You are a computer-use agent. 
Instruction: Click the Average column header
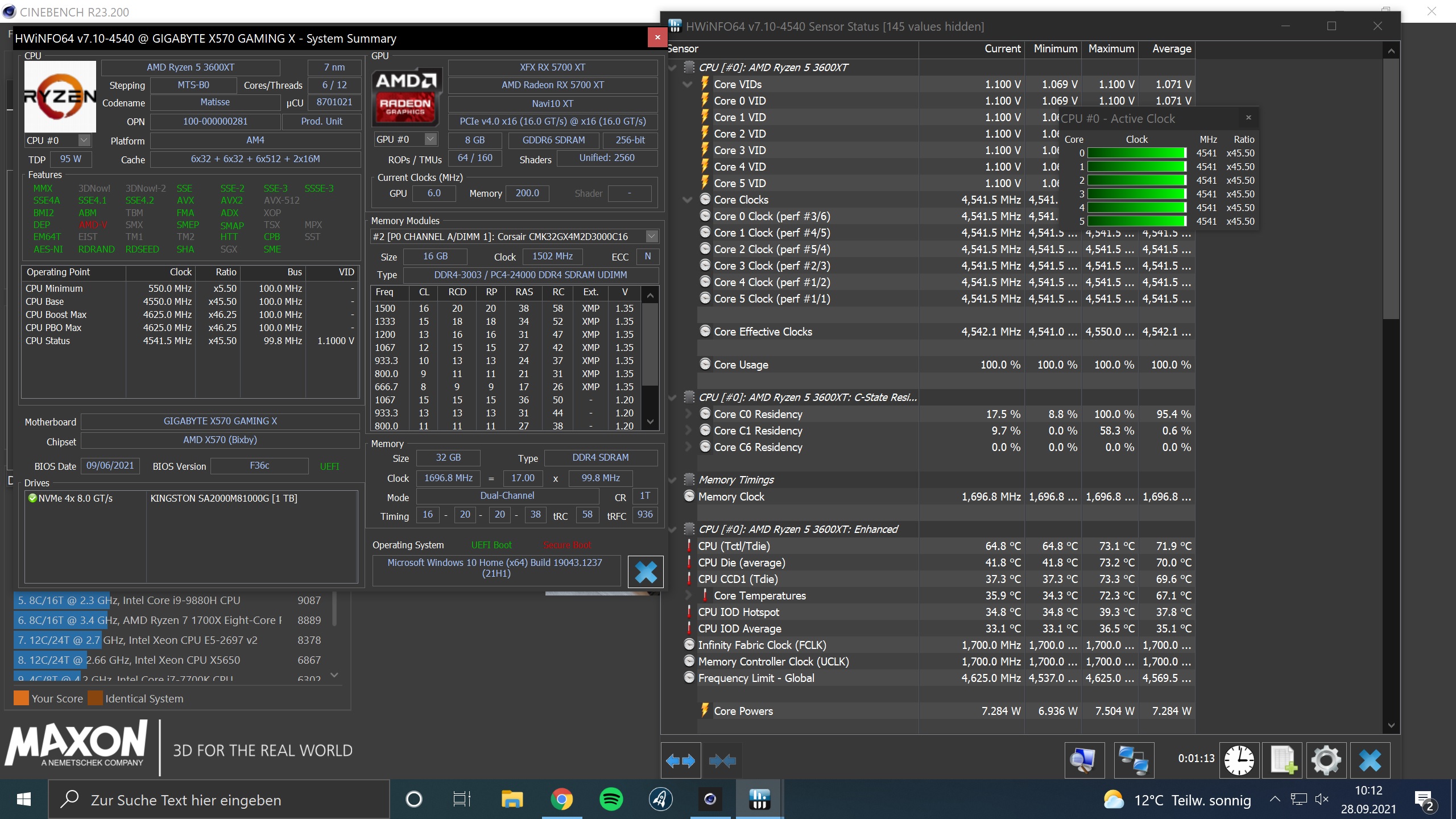coord(1171,49)
